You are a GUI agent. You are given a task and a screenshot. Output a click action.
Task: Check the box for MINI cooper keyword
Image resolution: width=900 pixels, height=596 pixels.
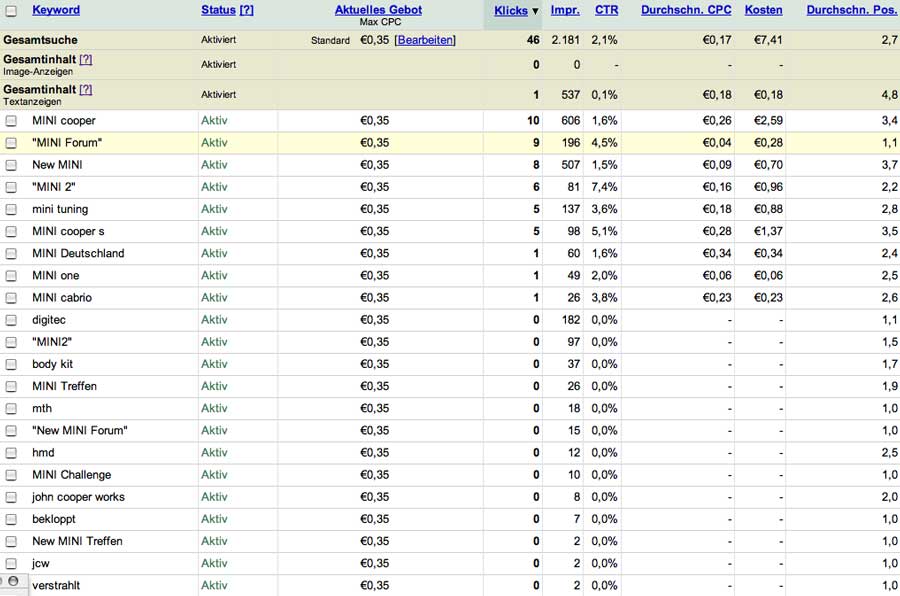point(11,121)
